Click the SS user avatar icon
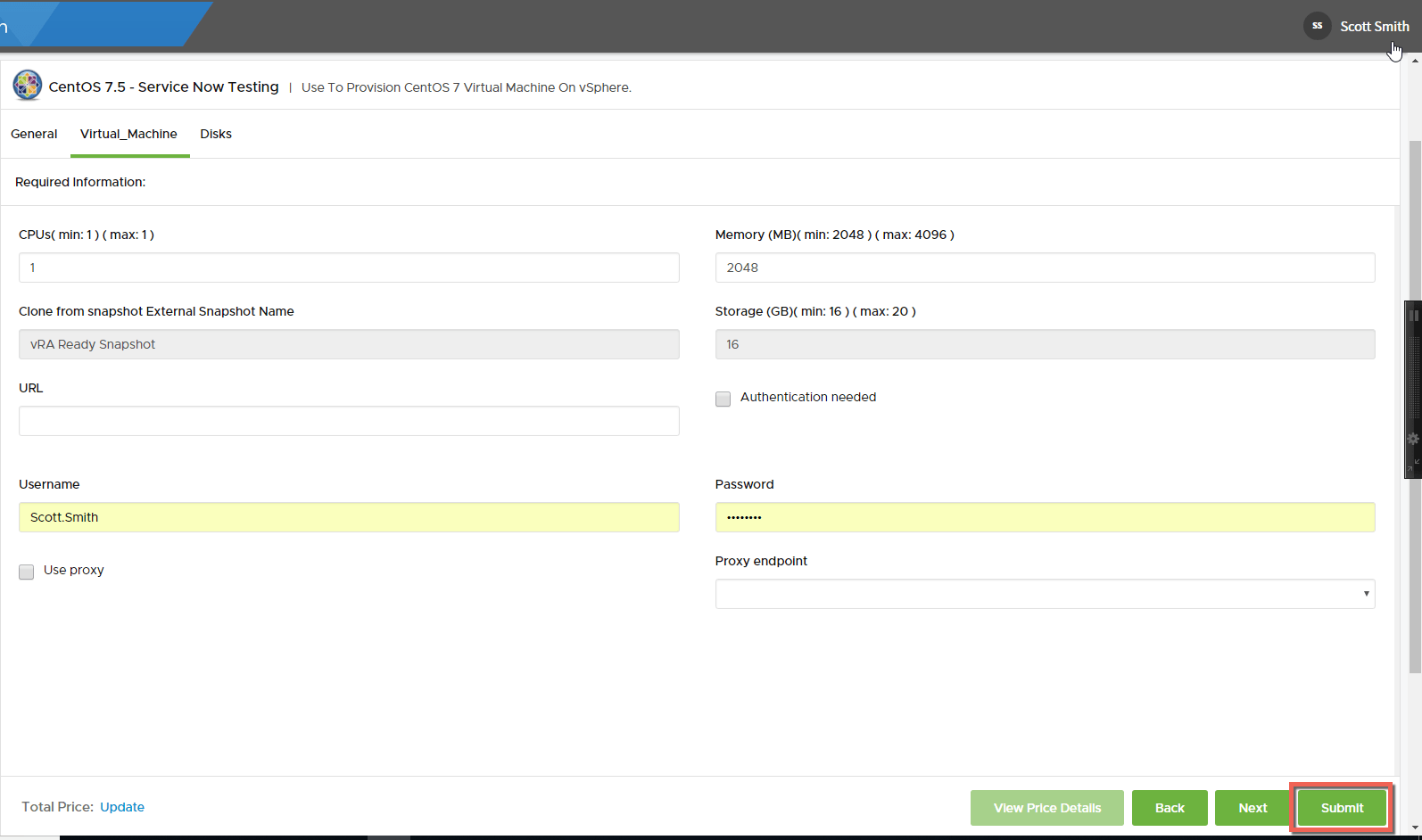Screen dimensions: 1422x840 pyautogui.click(x=1317, y=26)
